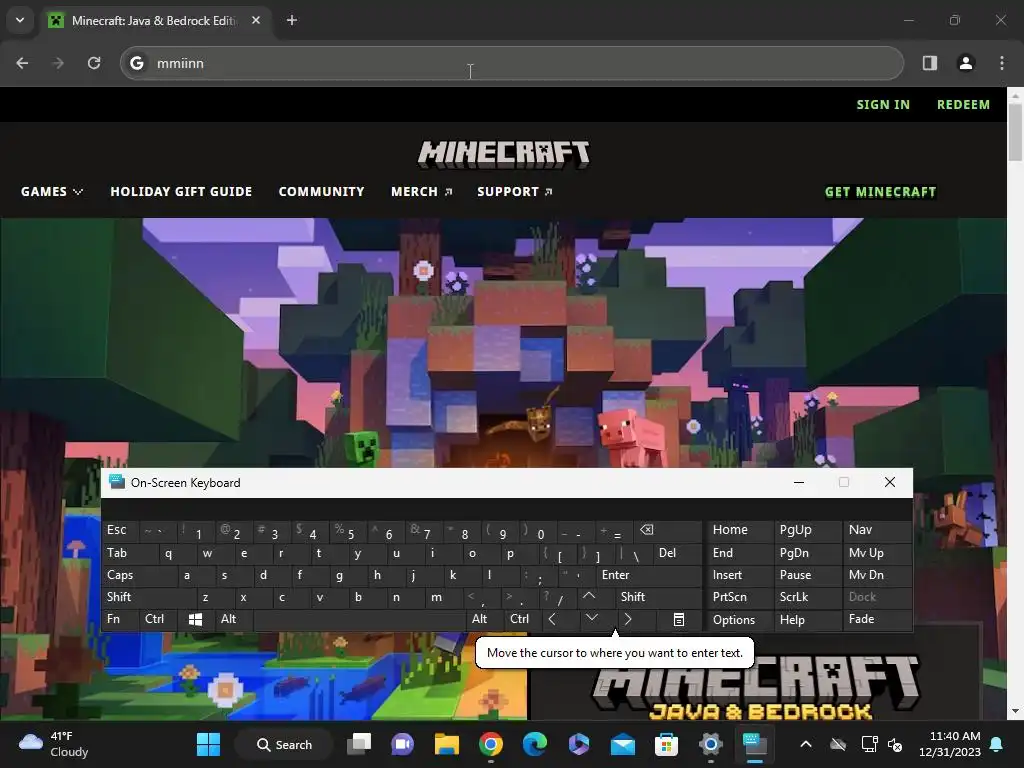Open COMMUNITY menu item

pos(321,191)
